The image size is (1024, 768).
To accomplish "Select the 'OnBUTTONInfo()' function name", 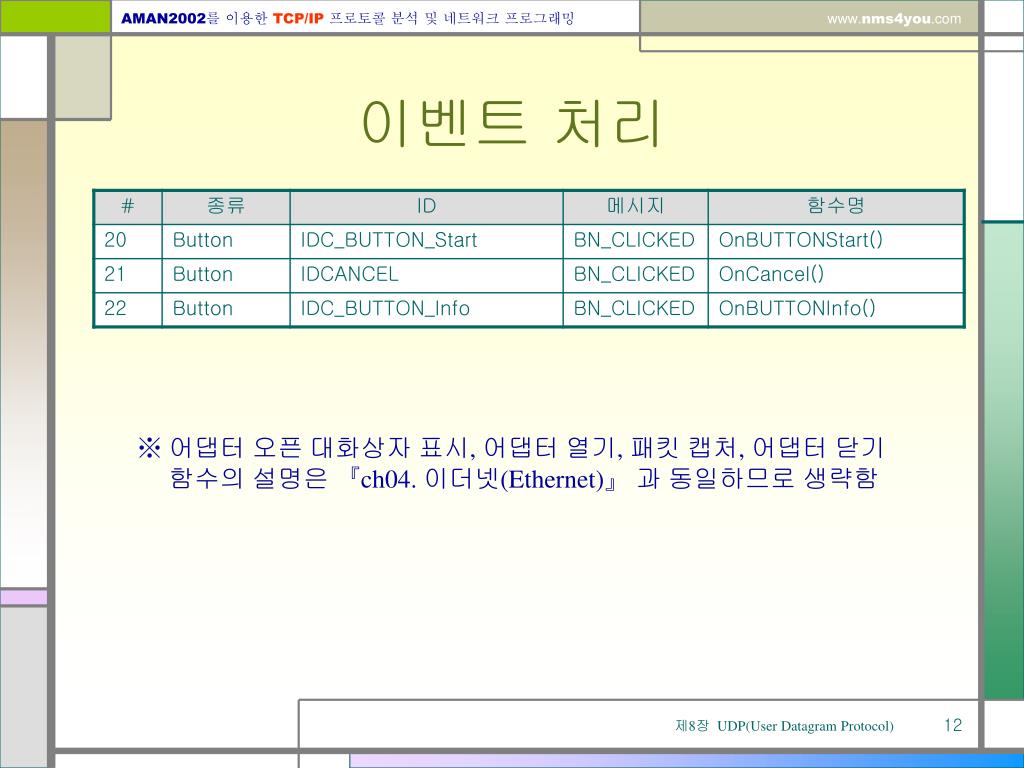I will [797, 308].
